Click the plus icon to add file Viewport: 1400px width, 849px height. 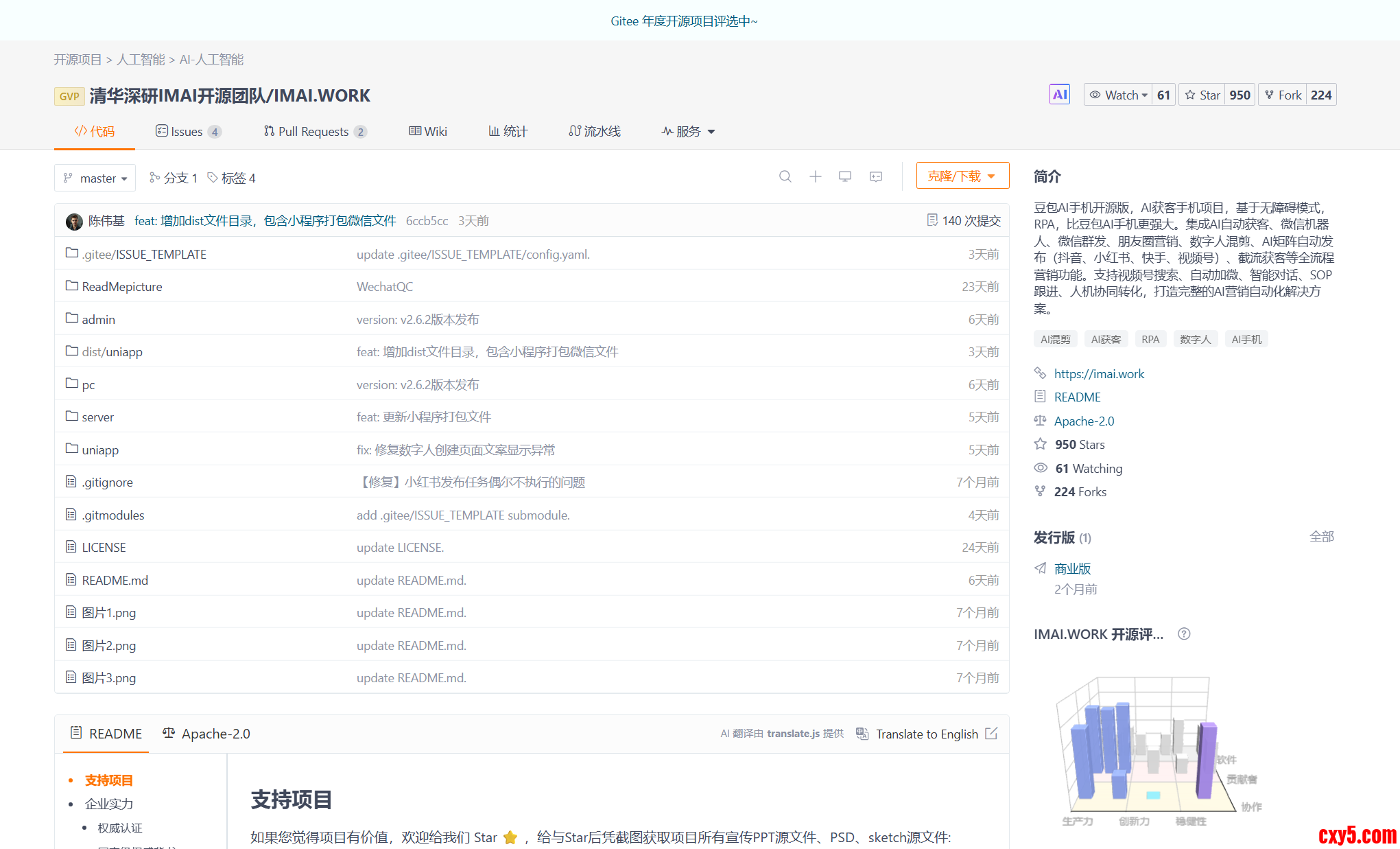(x=815, y=177)
